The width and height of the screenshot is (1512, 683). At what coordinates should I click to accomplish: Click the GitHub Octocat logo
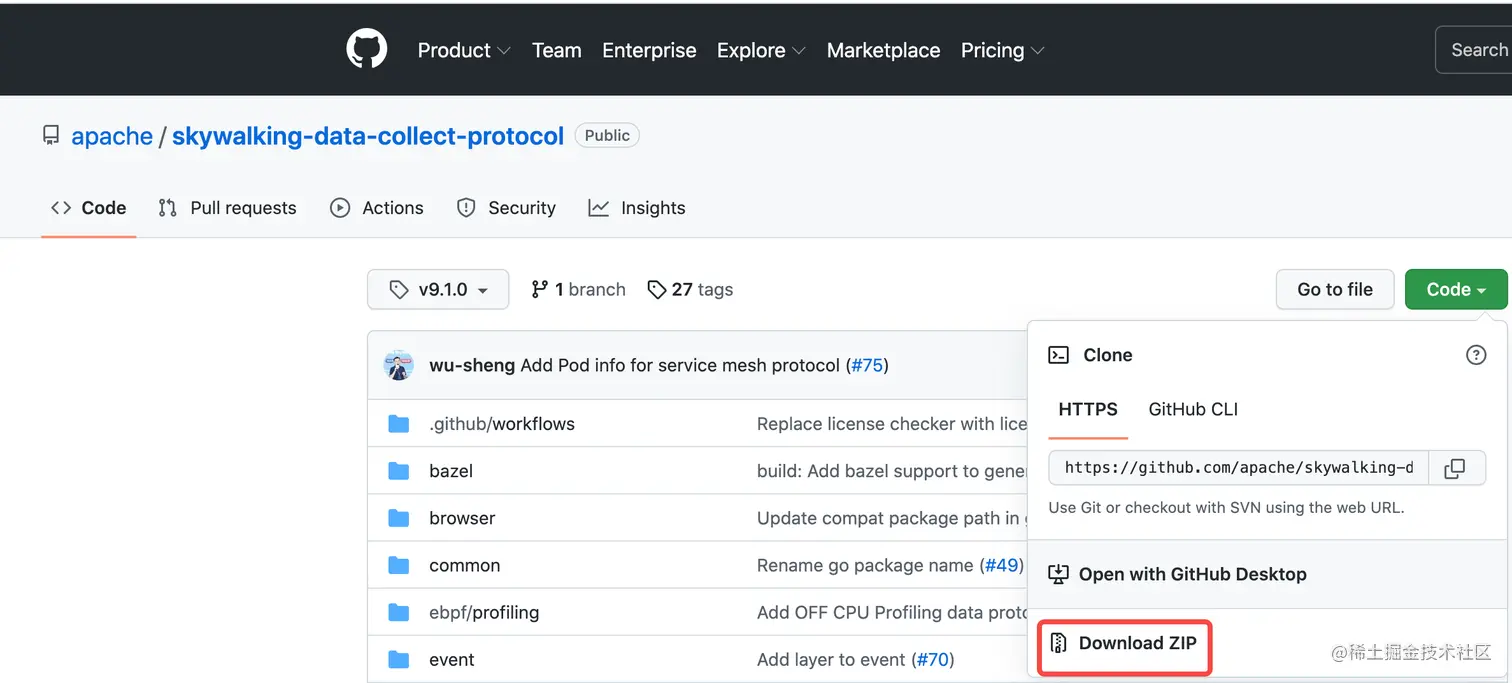(367, 49)
